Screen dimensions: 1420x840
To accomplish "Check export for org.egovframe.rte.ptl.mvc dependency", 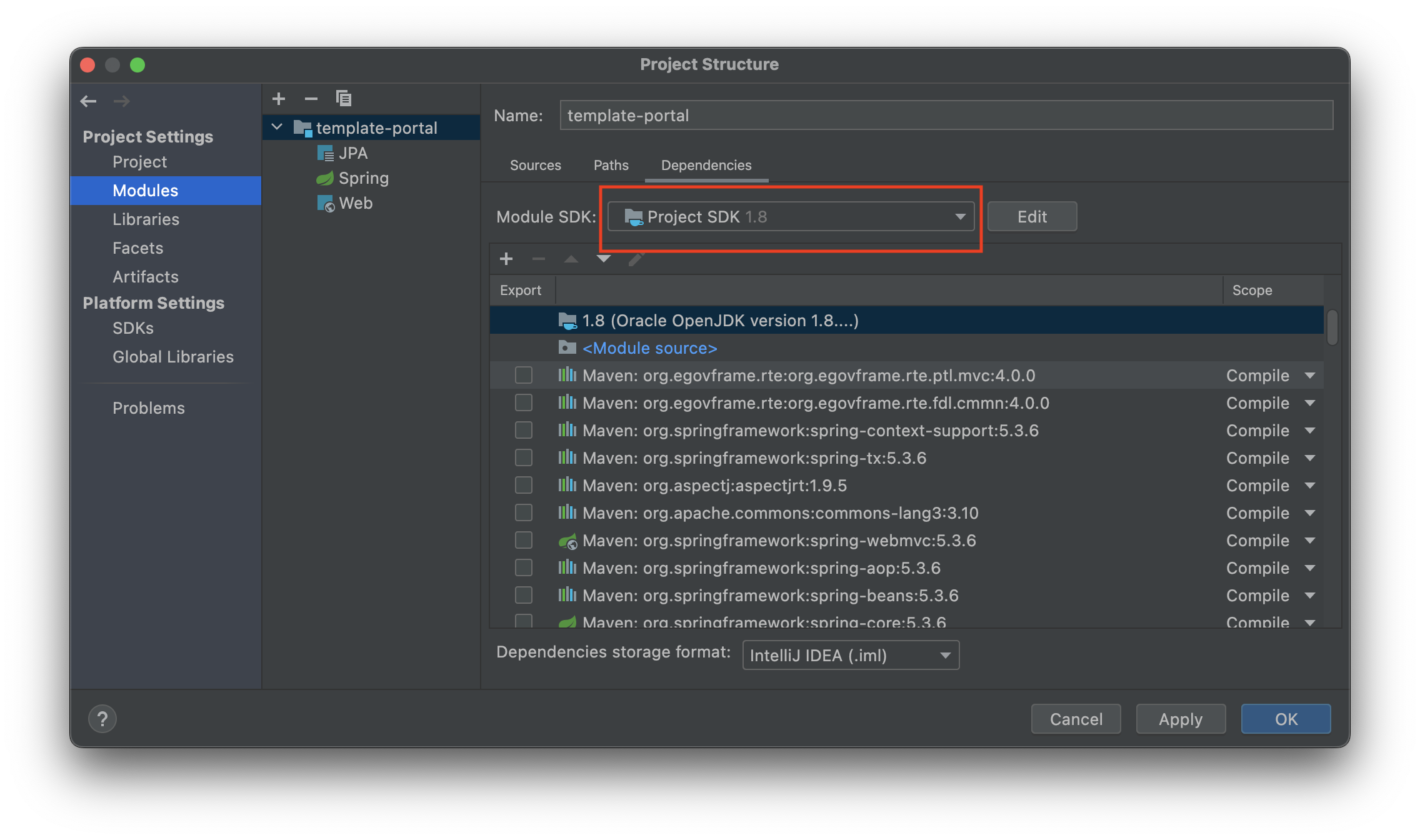I will tap(524, 376).
